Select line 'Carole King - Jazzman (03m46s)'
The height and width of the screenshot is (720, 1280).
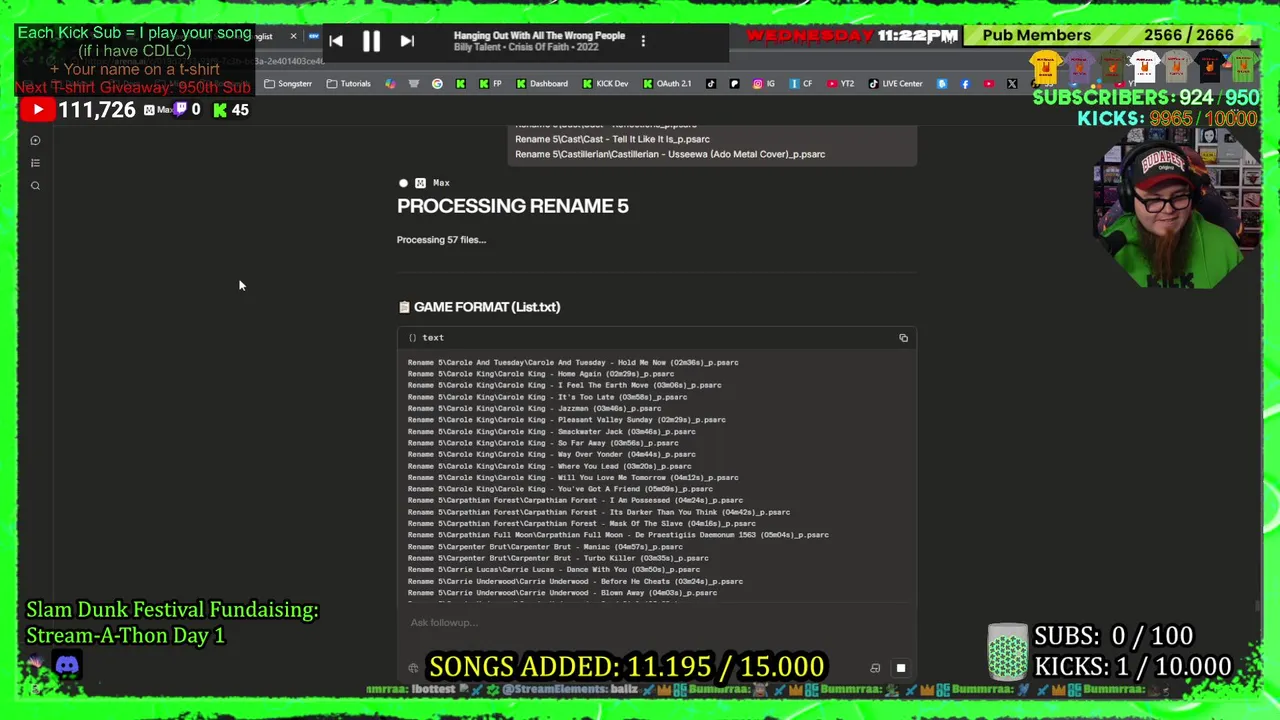point(534,409)
